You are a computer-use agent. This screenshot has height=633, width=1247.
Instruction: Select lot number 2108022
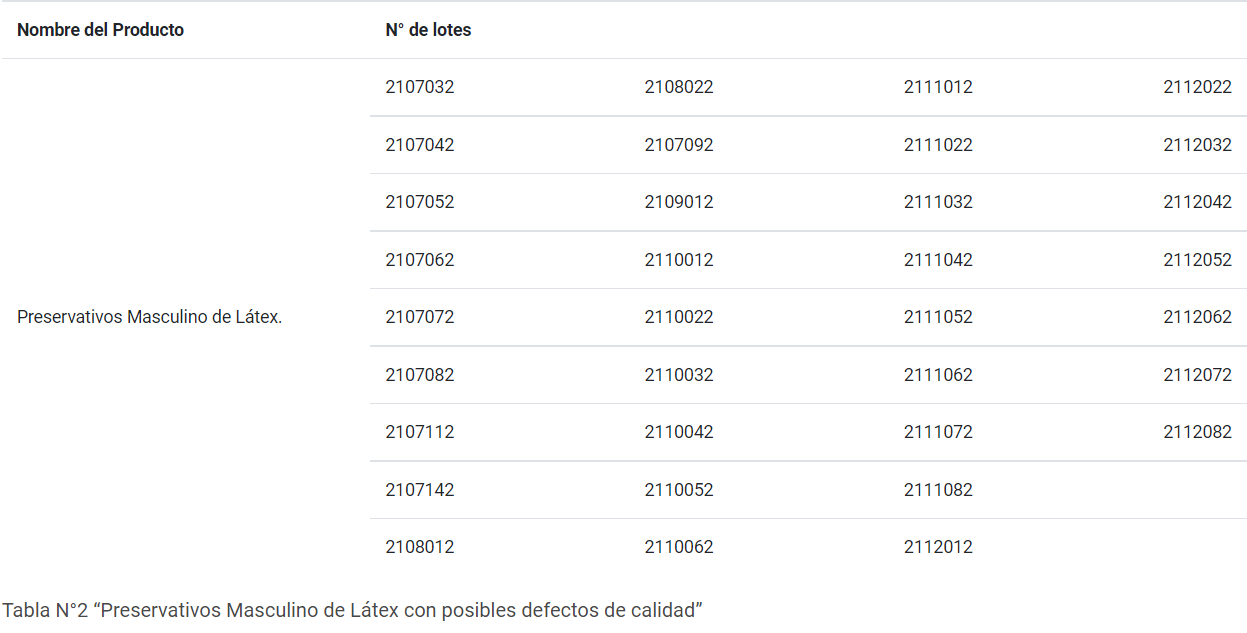click(679, 87)
